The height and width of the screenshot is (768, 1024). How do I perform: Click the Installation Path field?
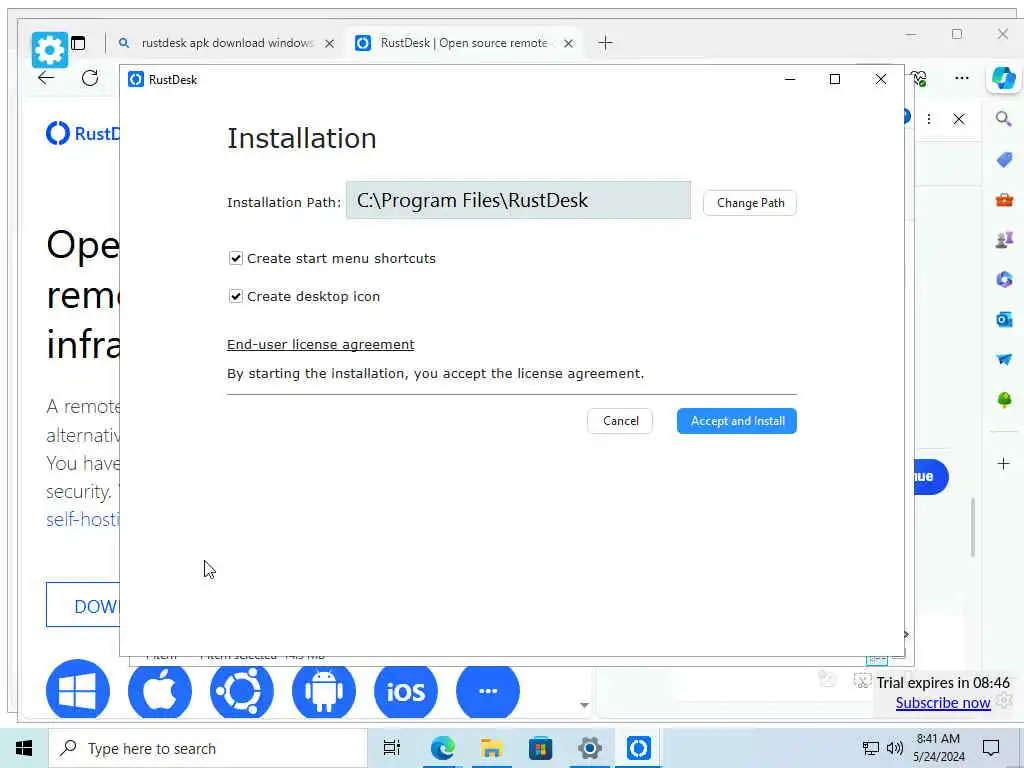[x=518, y=200]
